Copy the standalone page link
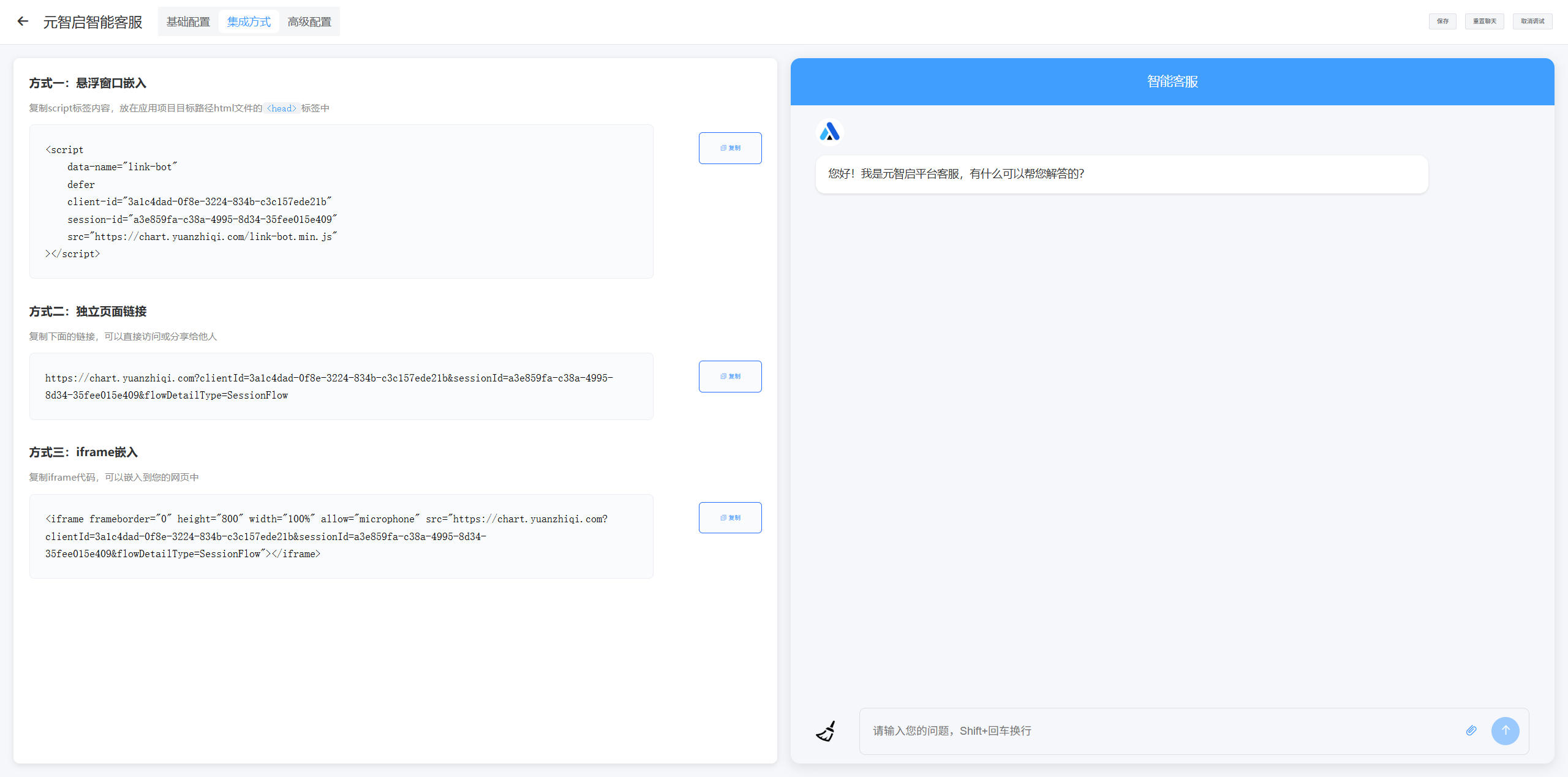Viewport: 1568px width, 777px height. pos(730,377)
